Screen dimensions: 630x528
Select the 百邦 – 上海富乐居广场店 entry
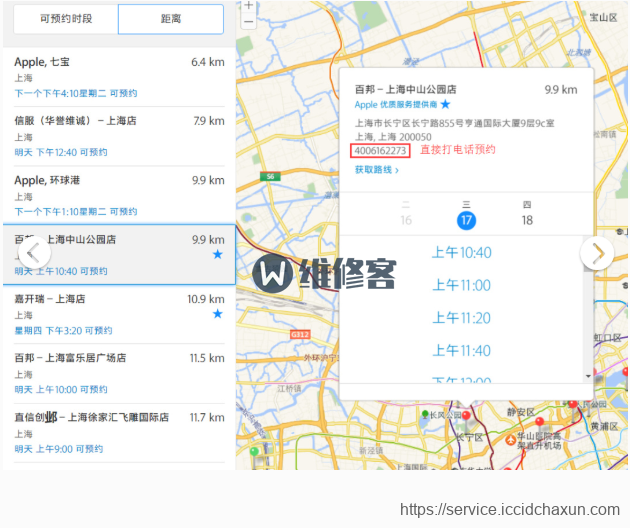pyautogui.click(x=119, y=373)
